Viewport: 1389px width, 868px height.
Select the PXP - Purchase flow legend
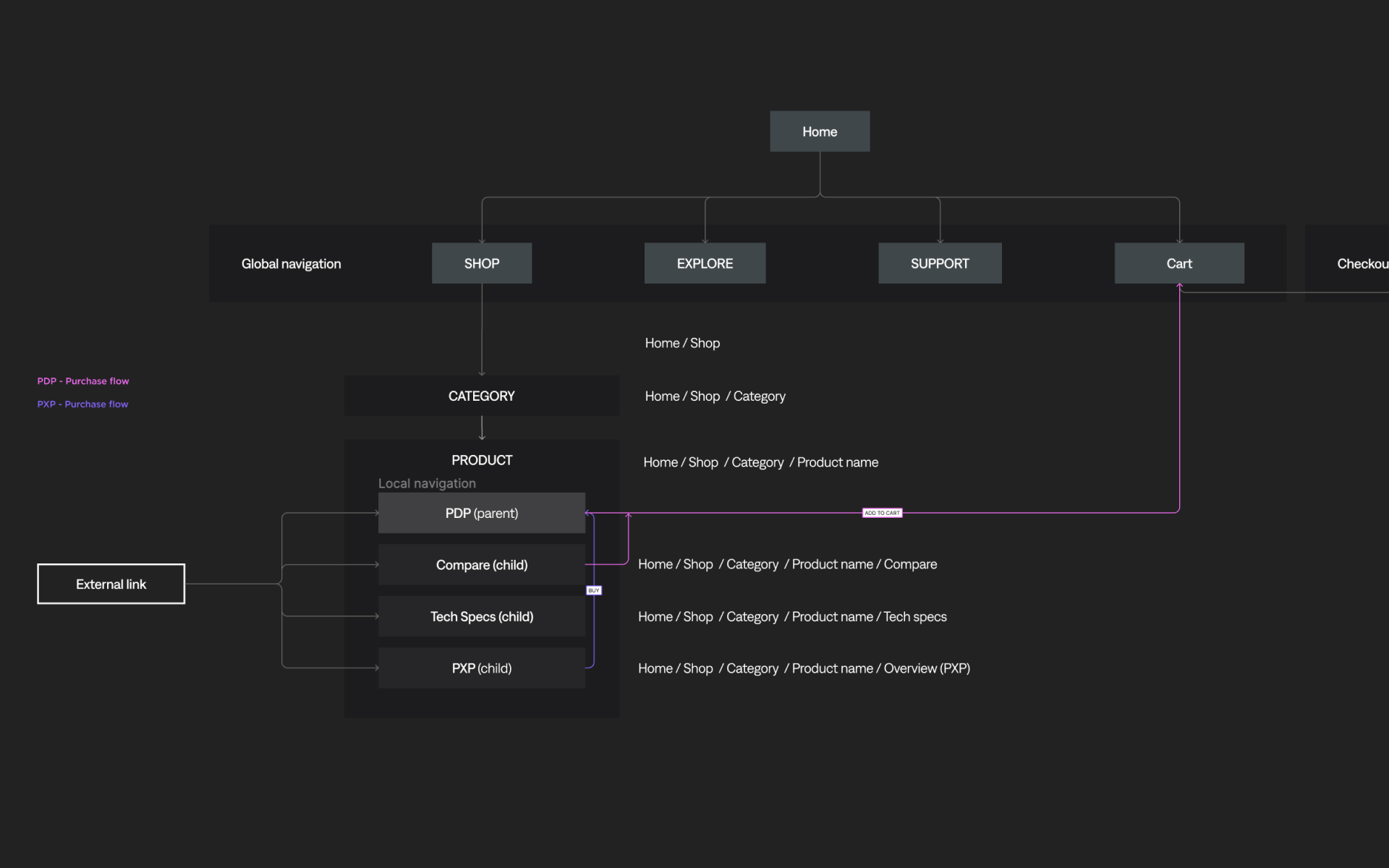(82, 404)
